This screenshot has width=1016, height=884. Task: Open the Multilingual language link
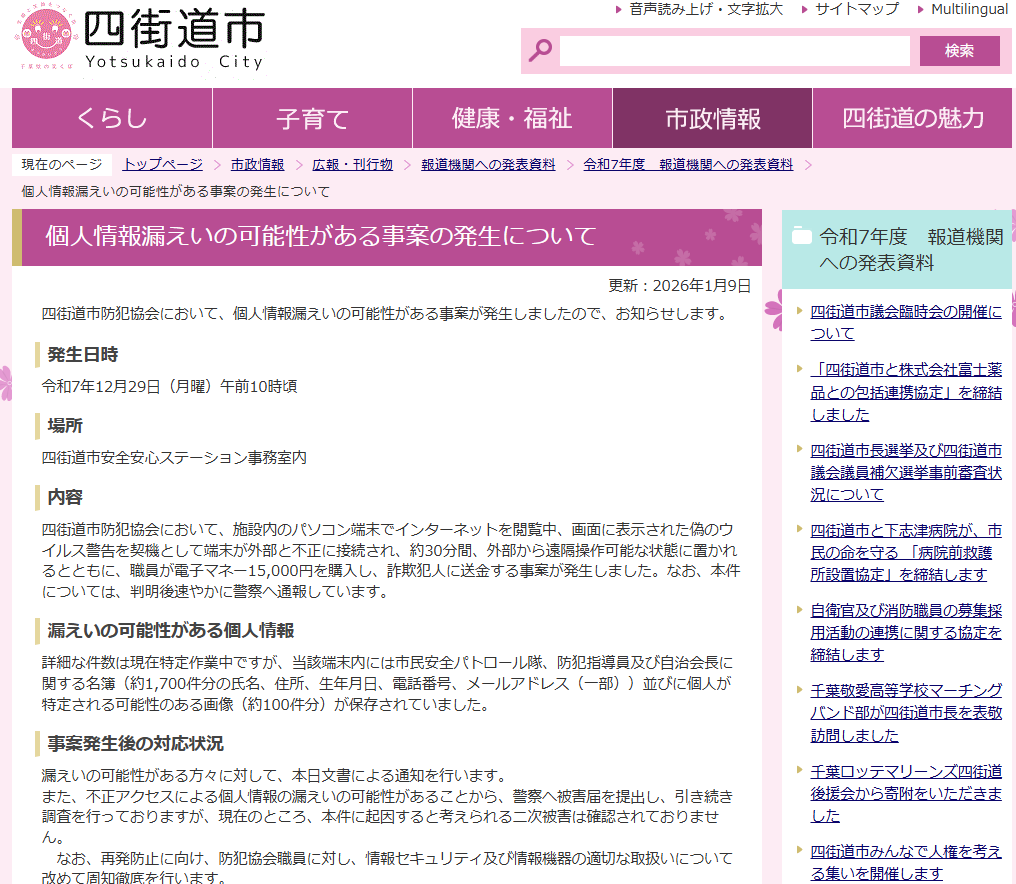click(x=969, y=9)
